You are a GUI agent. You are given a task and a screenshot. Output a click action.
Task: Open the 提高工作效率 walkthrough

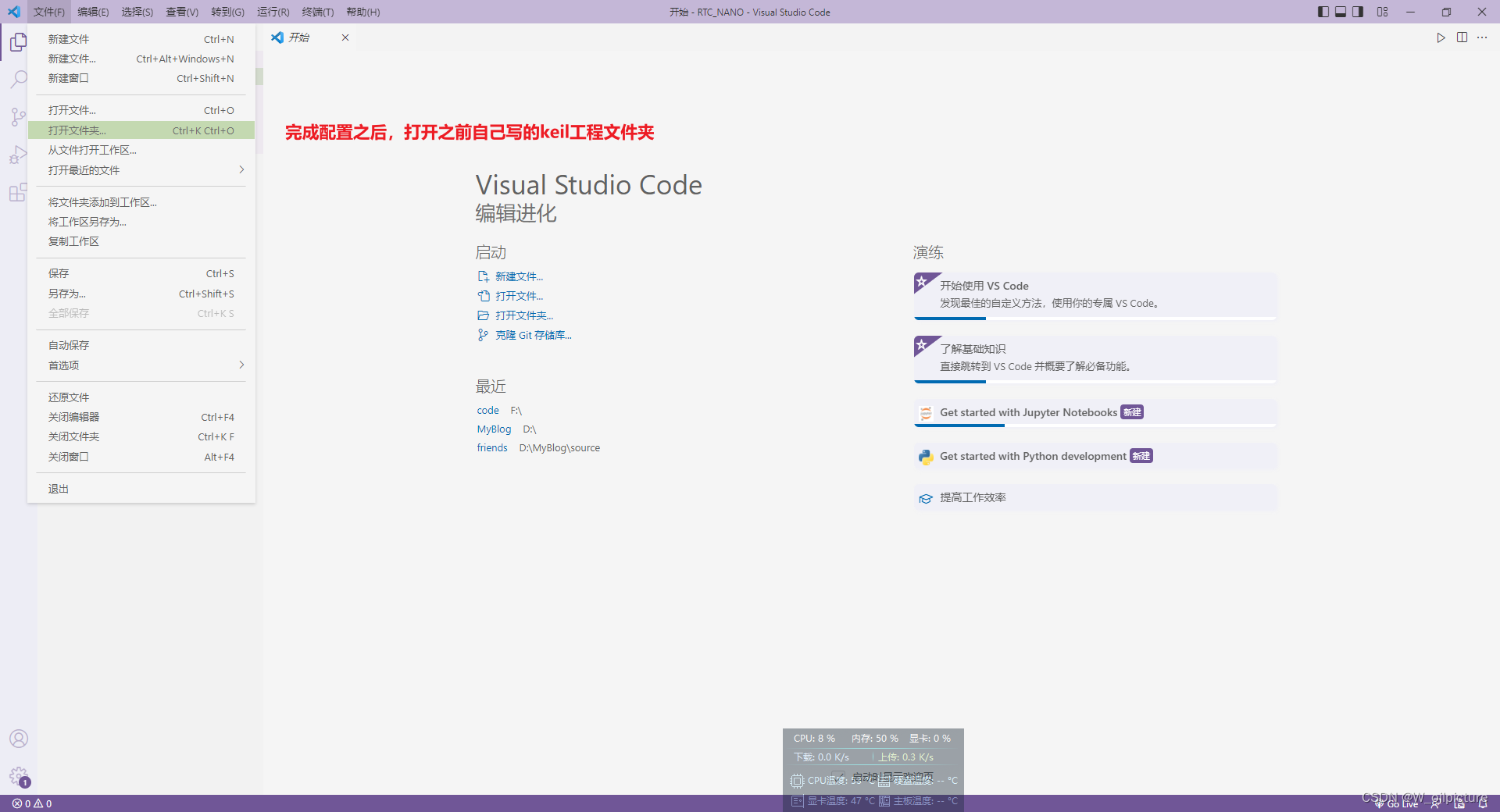pyautogui.click(x=1095, y=497)
